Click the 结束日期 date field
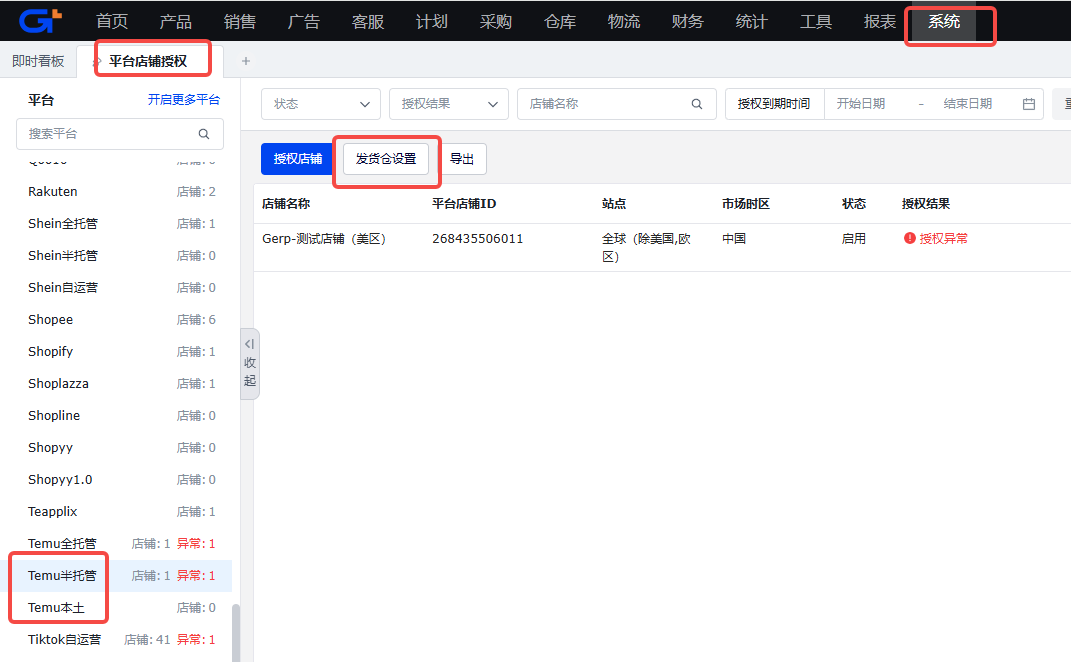Image resolution: width=1071 pixels, height=662 pixels. click(x=968, y=104)
